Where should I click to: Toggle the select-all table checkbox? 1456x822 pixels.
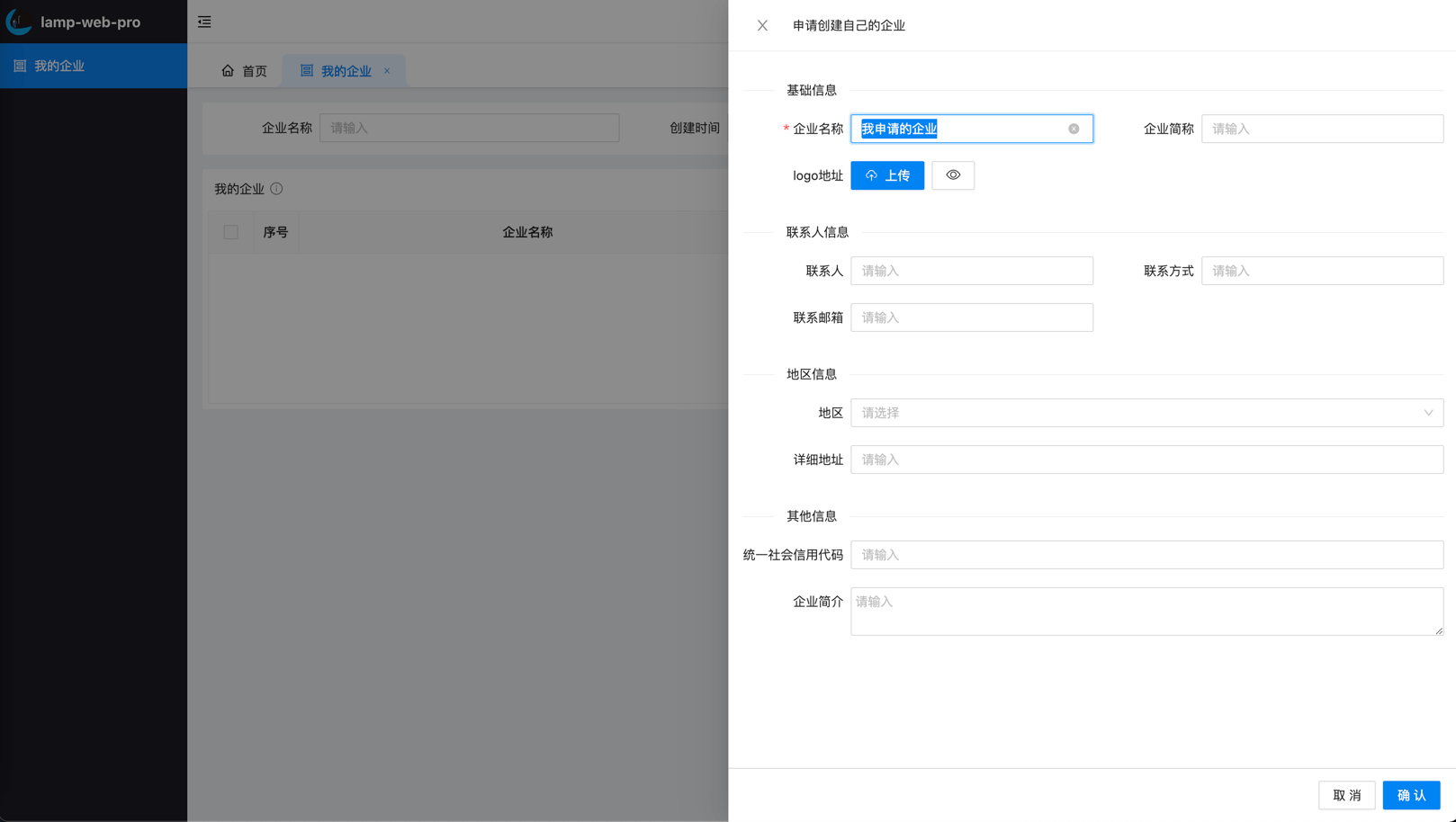(231, 232)
